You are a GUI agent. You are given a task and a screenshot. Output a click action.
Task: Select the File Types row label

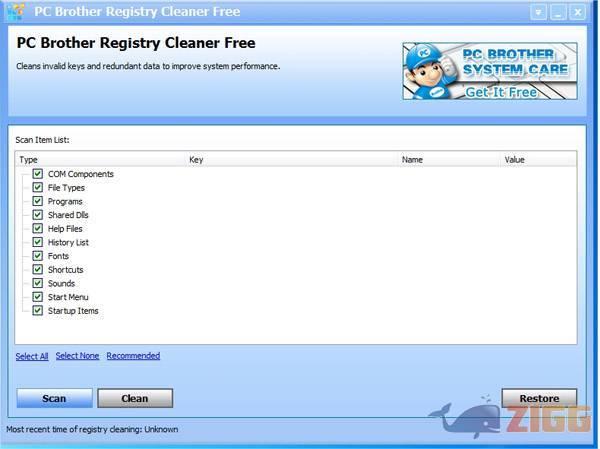66,188
